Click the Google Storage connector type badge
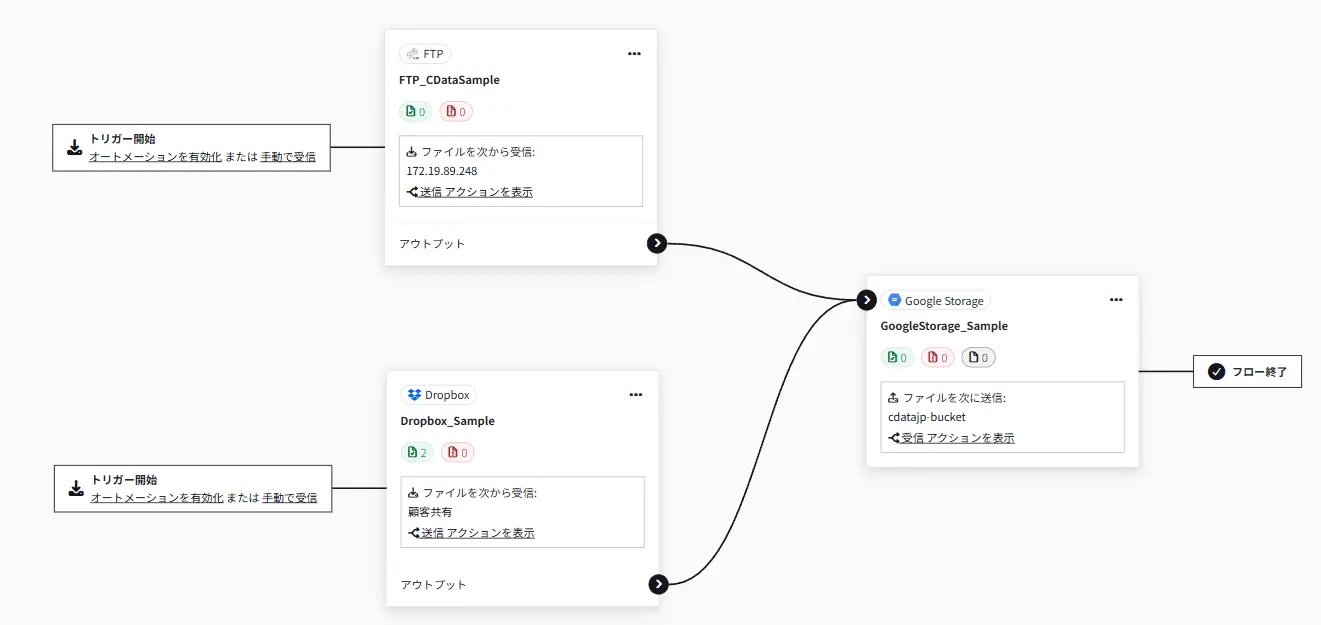Viewport: 1321px width, 625px height. point(936,300)
